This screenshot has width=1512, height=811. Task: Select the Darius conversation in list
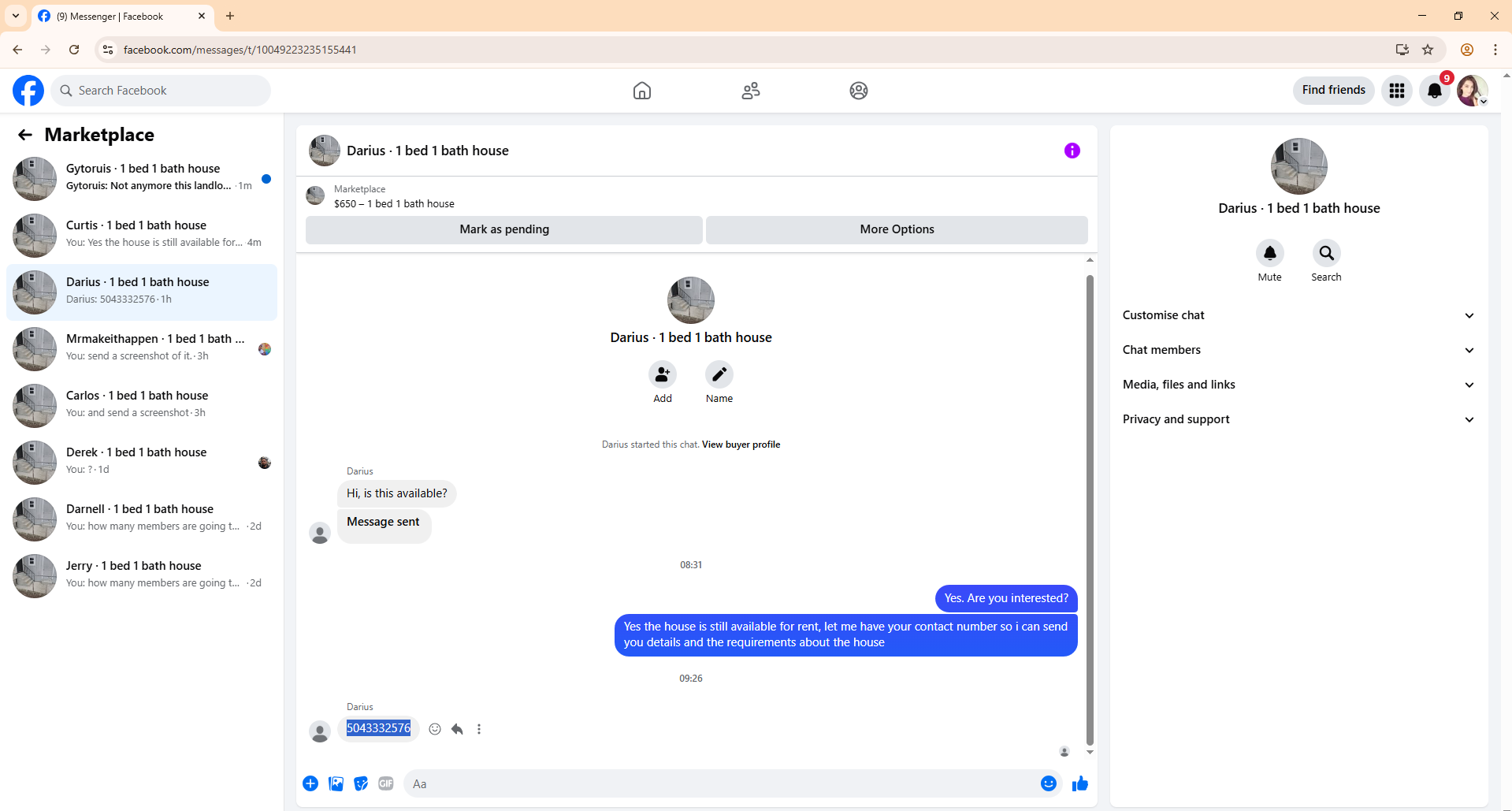point(142,292)
